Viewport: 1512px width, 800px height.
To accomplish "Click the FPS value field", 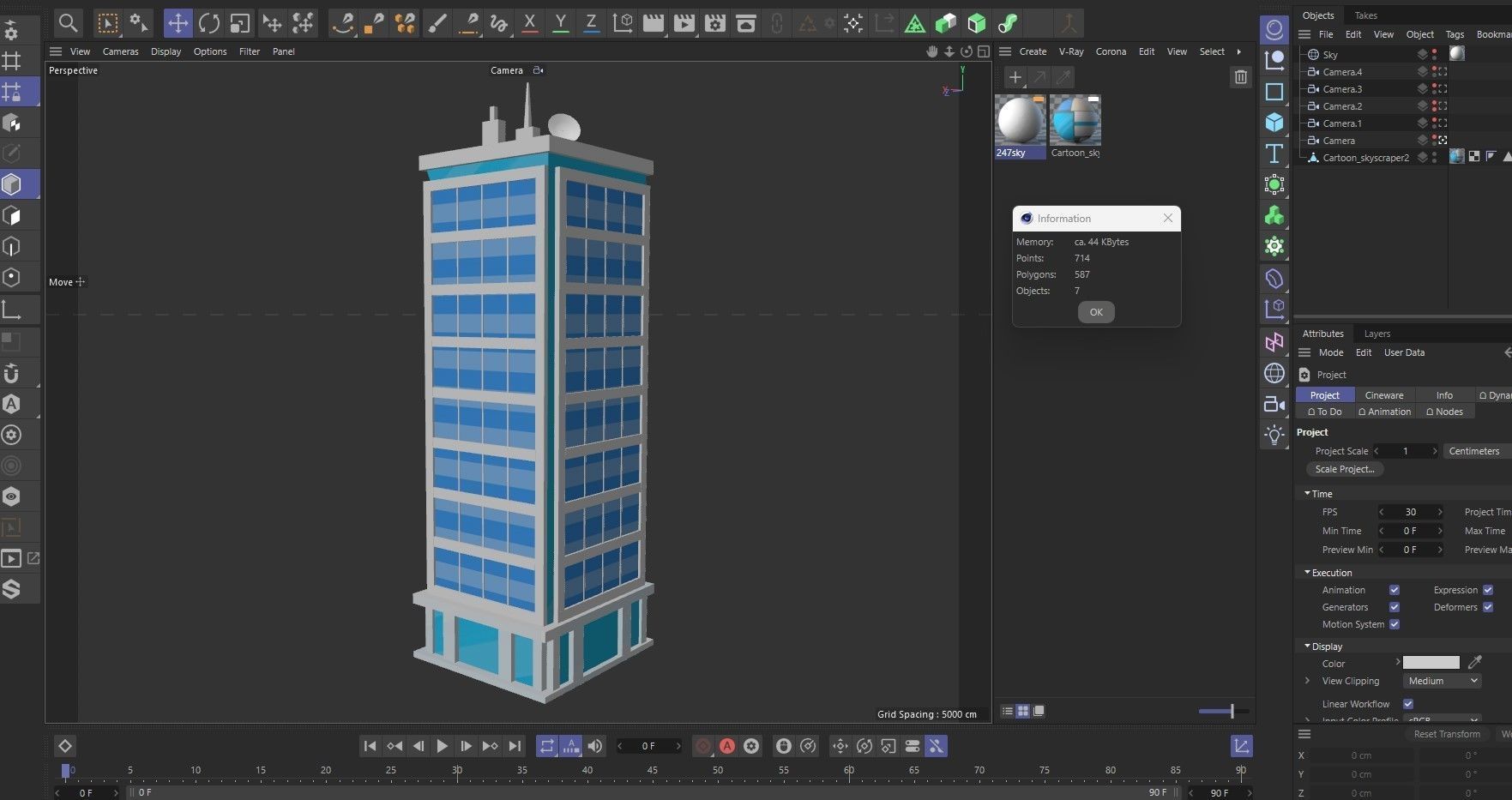I will [x=1410, y=512].
